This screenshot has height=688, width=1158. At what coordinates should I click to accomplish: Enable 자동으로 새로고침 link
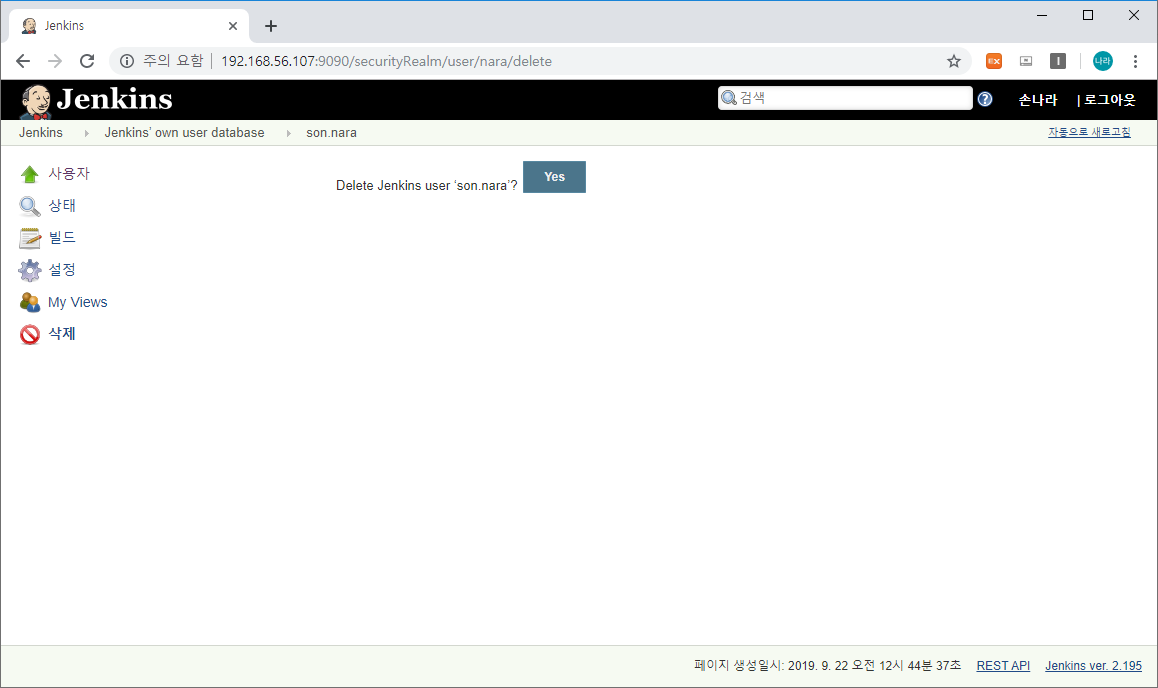pos(1089,132)
